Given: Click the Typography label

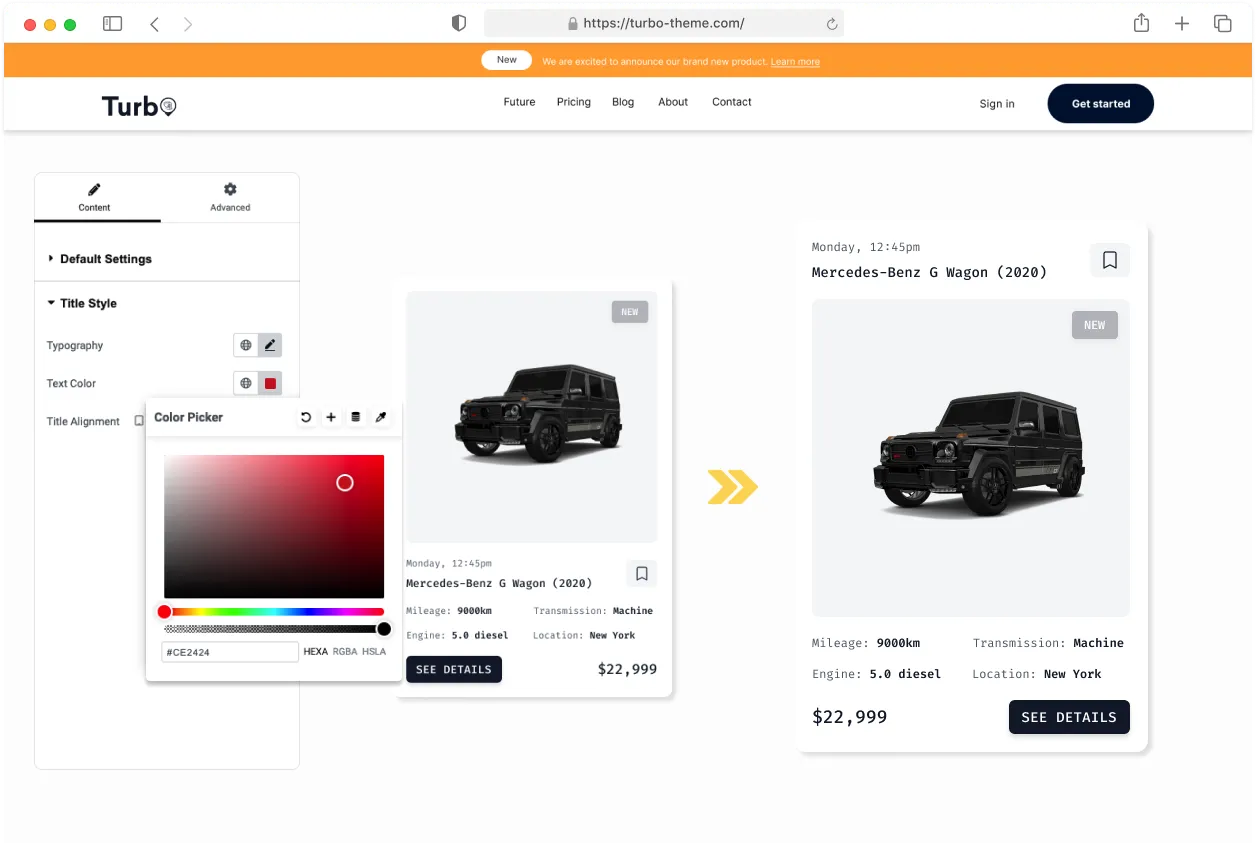Looking at the screenshot, I should click(x=75, y=345).
